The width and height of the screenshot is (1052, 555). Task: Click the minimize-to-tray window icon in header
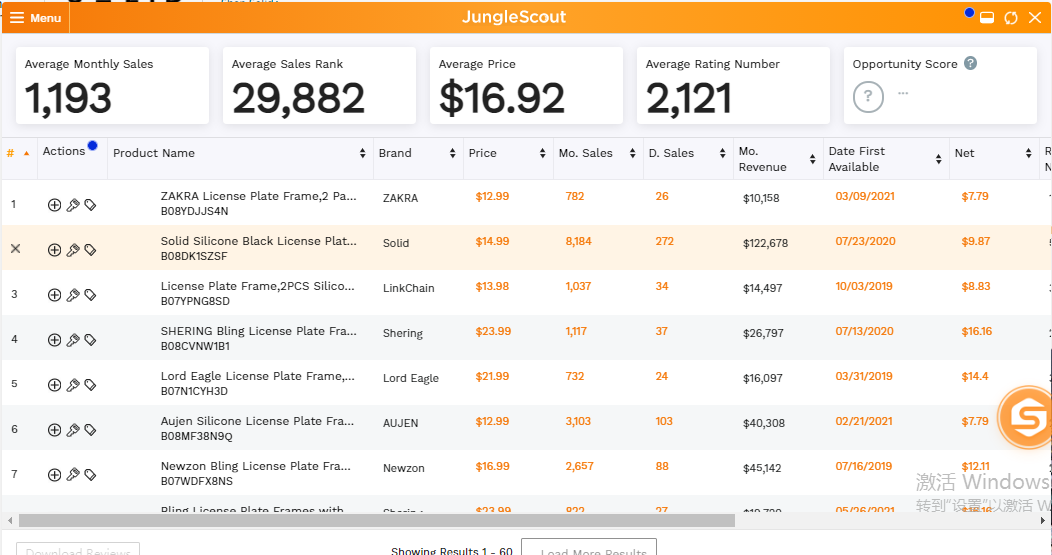tap(987, 18)
